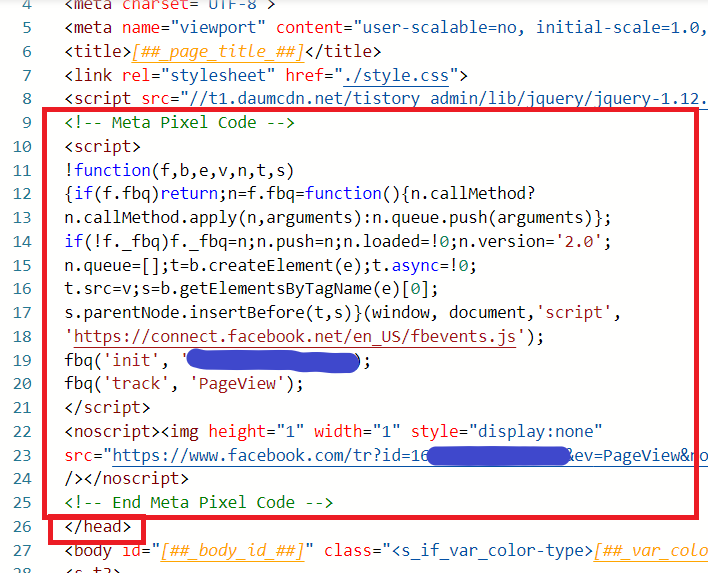Screen dimensions: 708x573
Task: Click the 'PageView' string on line 20
Action: tap(237, 383)
